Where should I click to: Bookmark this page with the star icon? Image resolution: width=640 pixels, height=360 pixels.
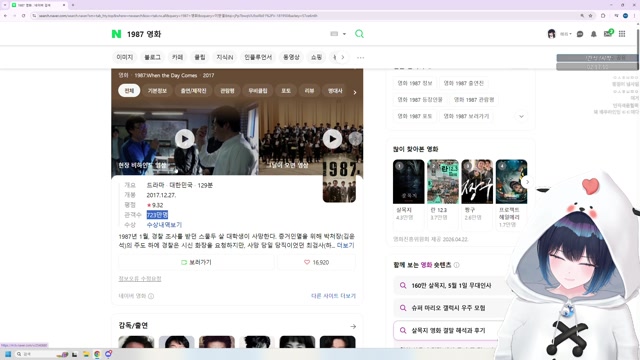pyautogui.click(x=590, y=16)
